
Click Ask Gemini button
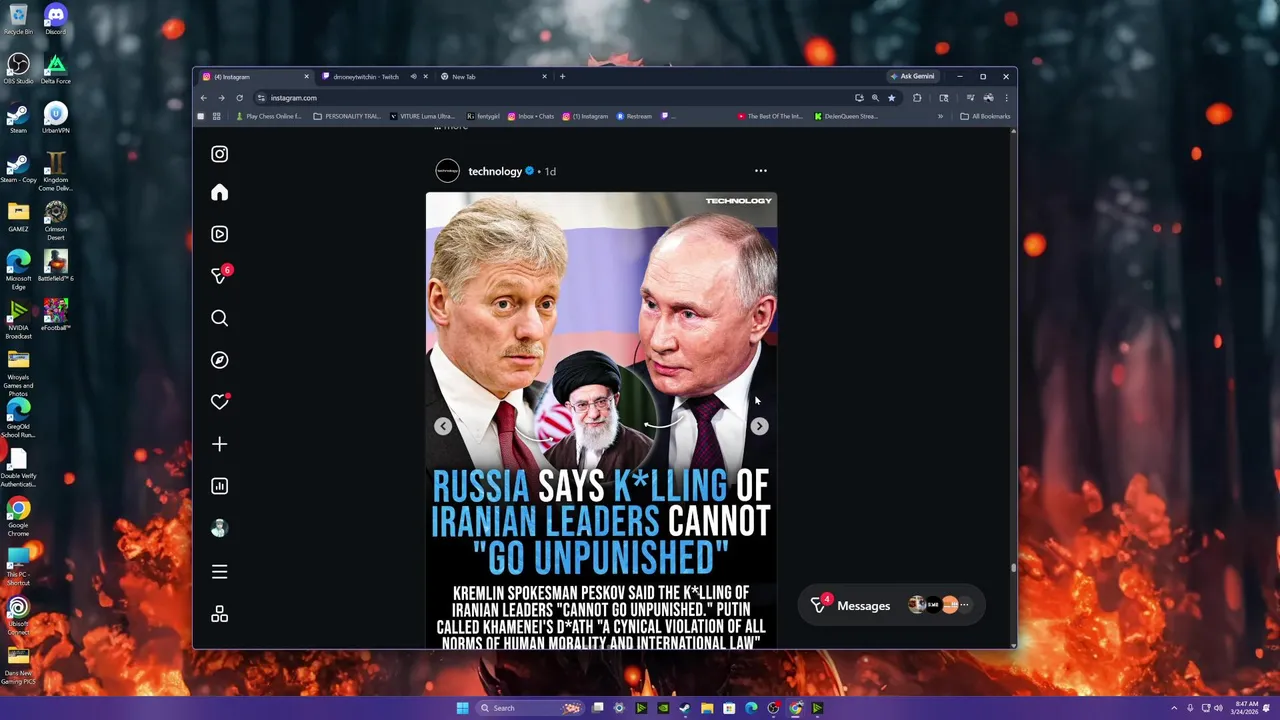pyautogui.click(x=912, y=77)
